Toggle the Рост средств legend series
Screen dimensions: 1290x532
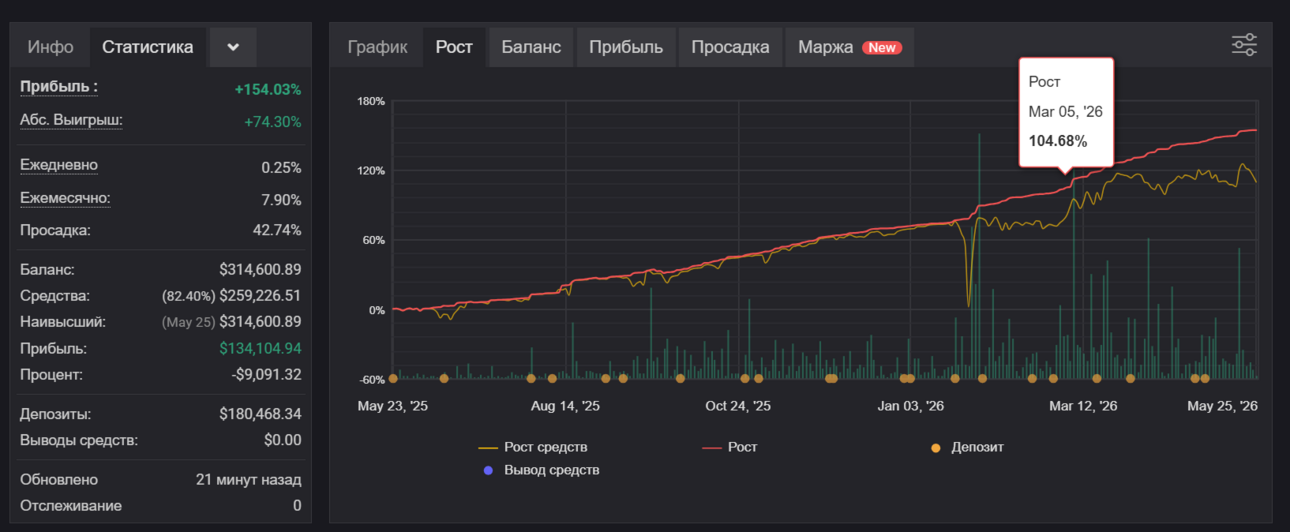tap(534, 447)
